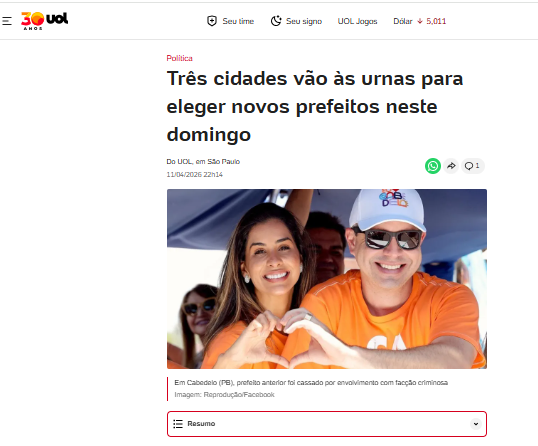Click the red down arrow beside Dólar
Viewport: 538px width, 446px height.
[x=420, y=21]
